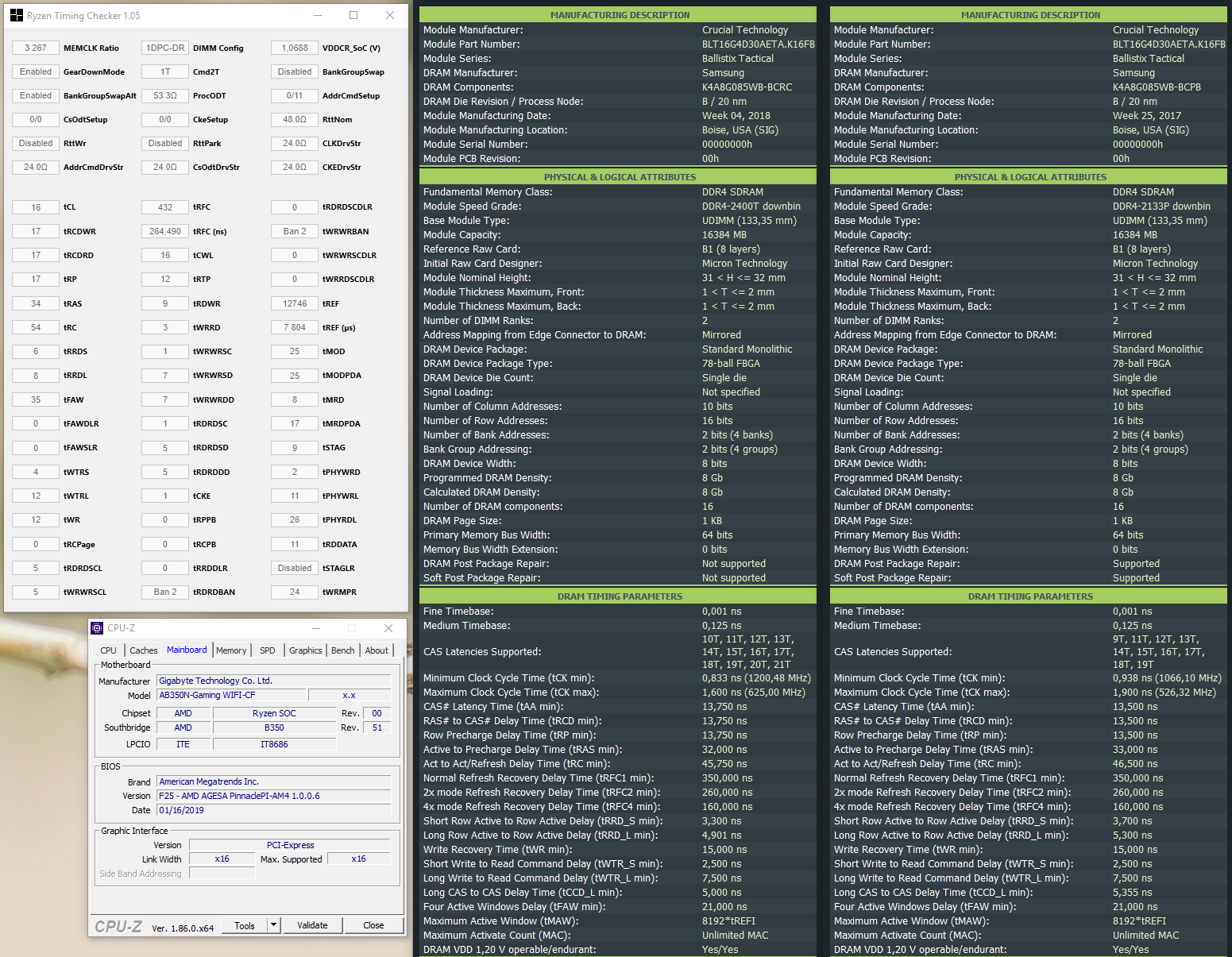This screenshot has height=957, width=1232.
Task: Open the Tools dropdown arrow in CPU-Z
Action: coord(273,924)
